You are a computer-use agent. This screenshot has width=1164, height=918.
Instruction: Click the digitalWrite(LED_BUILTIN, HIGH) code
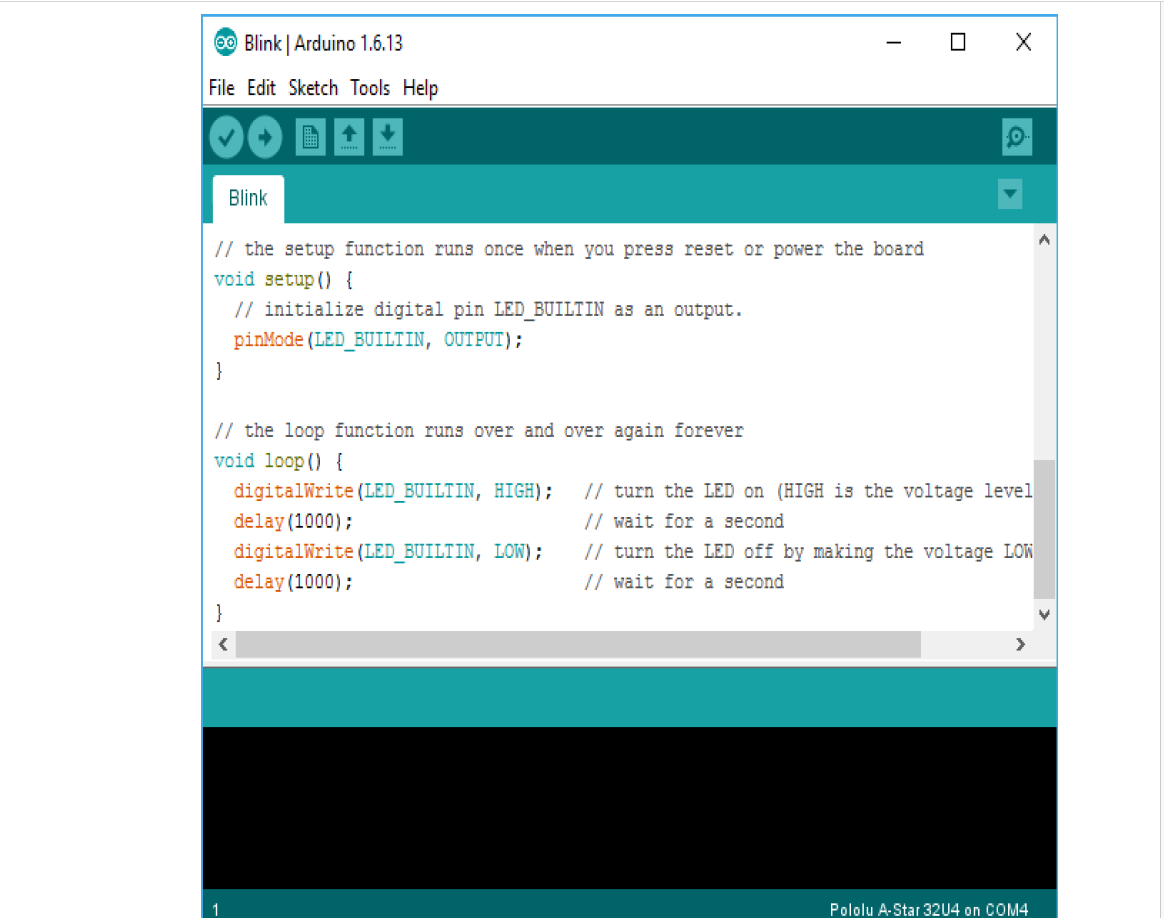pyautogui.click(x=393, y=491)
